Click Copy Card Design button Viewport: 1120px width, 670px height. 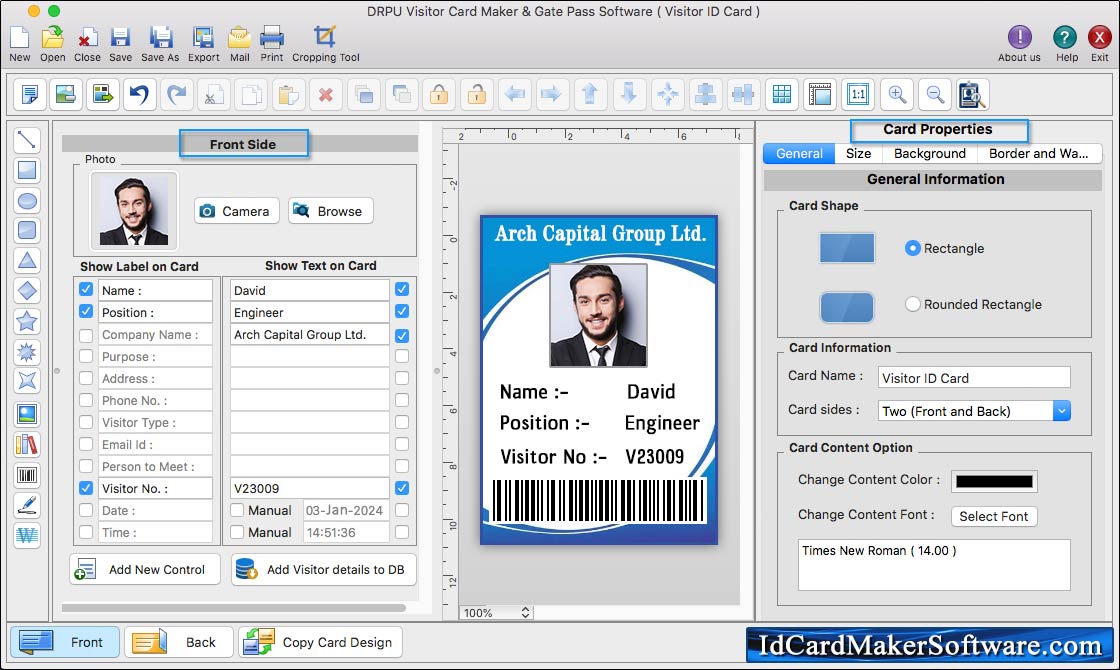pyautogui.click(x=321, y=641)
